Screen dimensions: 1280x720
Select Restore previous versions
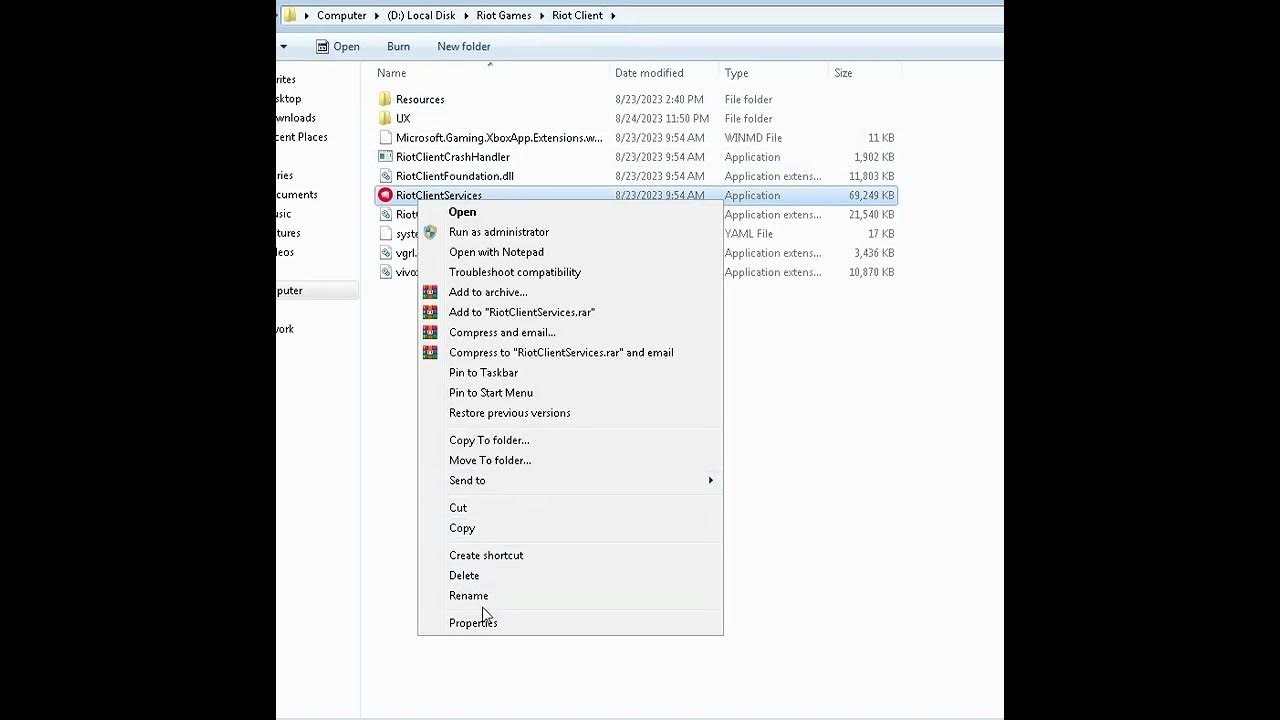pyautogui.click(x=509, y=412)
